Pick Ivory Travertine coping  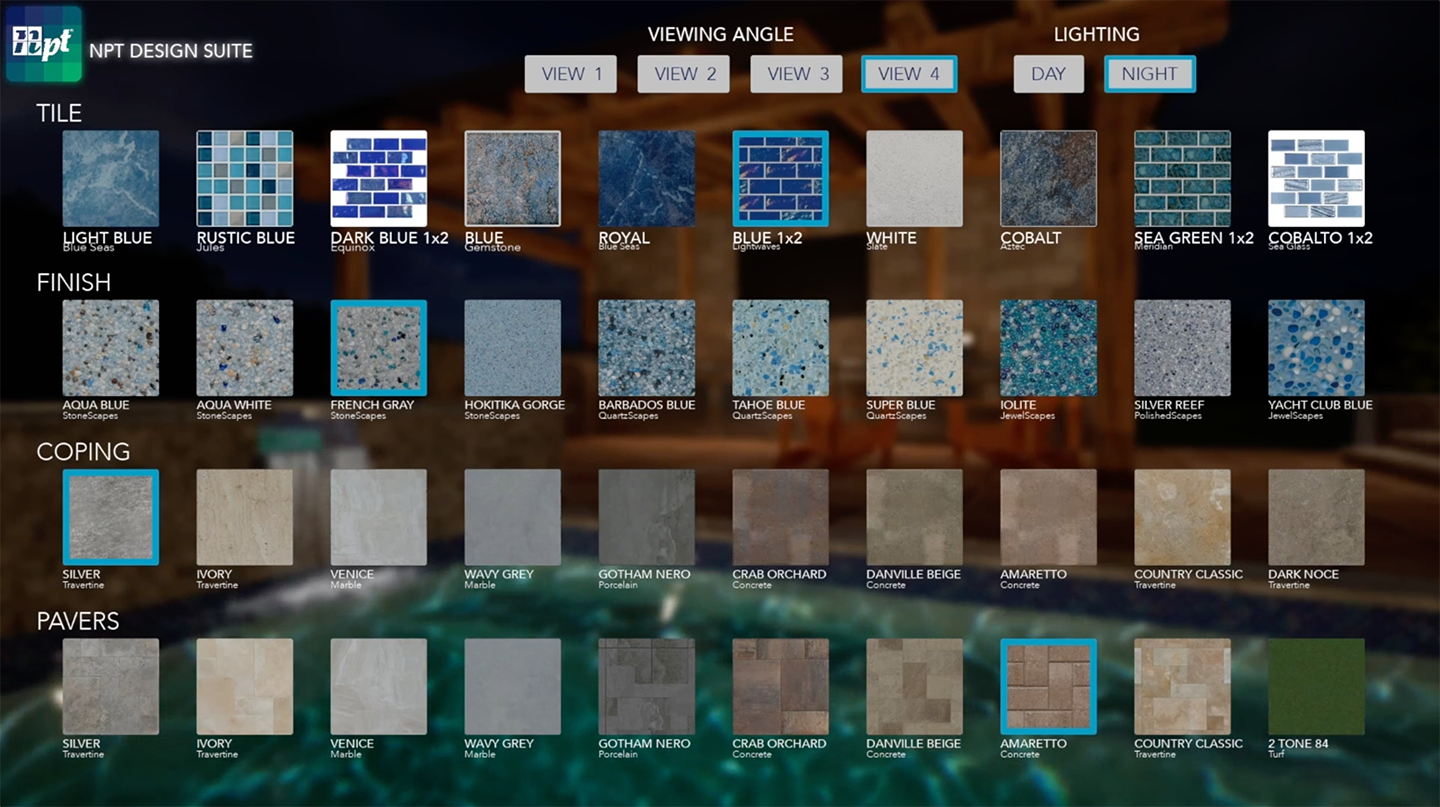pyautogui.click(x=245, y=518)
